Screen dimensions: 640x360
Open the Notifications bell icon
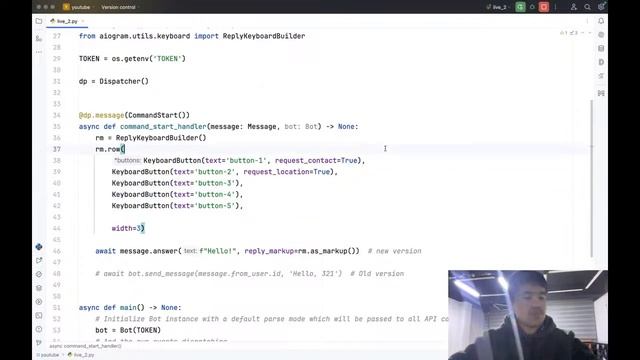(601, 21)
